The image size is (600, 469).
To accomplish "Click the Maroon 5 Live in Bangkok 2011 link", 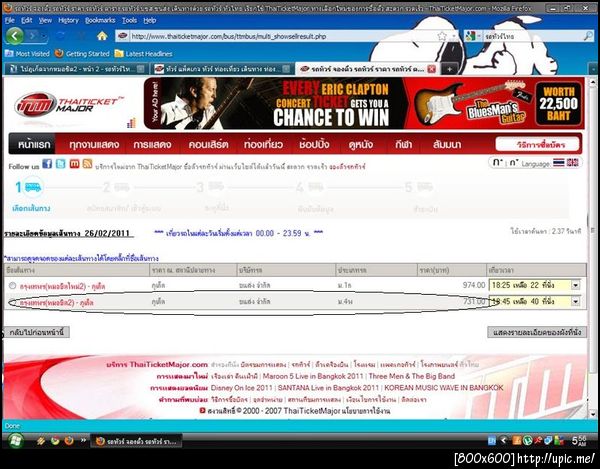I will pos(313,376).
